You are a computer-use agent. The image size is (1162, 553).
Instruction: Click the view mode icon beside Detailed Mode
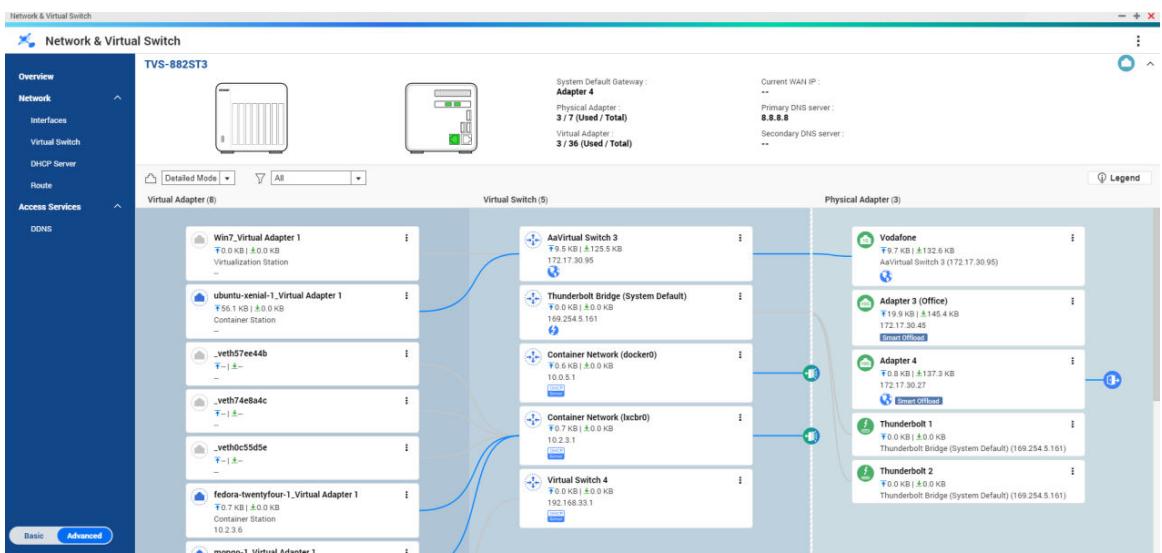150,178
